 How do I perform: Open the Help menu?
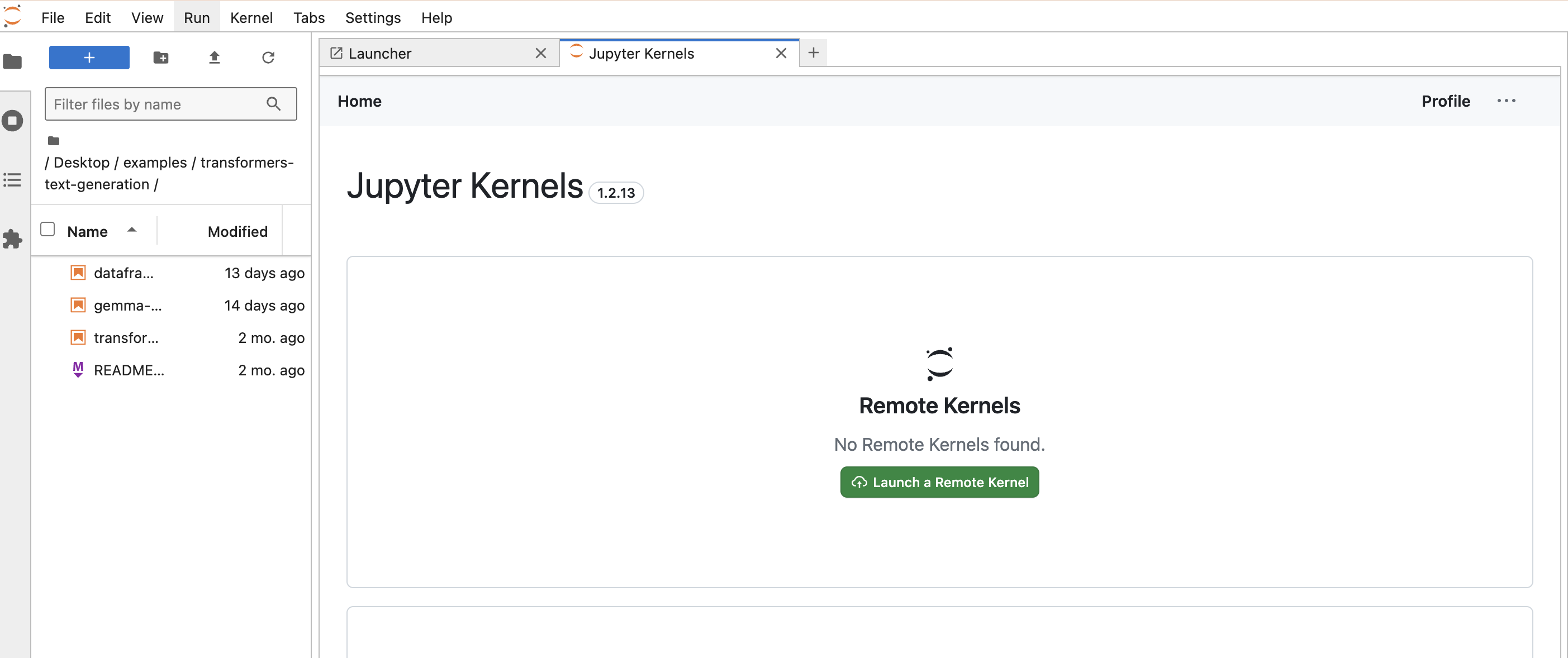pyautogui.click(x=436, y=18)
